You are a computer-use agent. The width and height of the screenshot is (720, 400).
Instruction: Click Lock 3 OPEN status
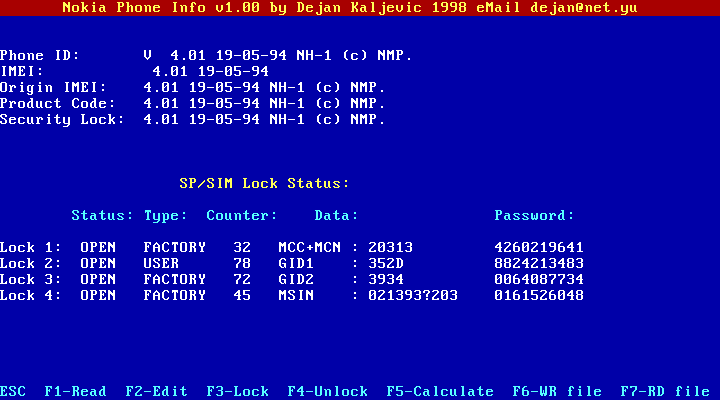(x=98, y=279)
